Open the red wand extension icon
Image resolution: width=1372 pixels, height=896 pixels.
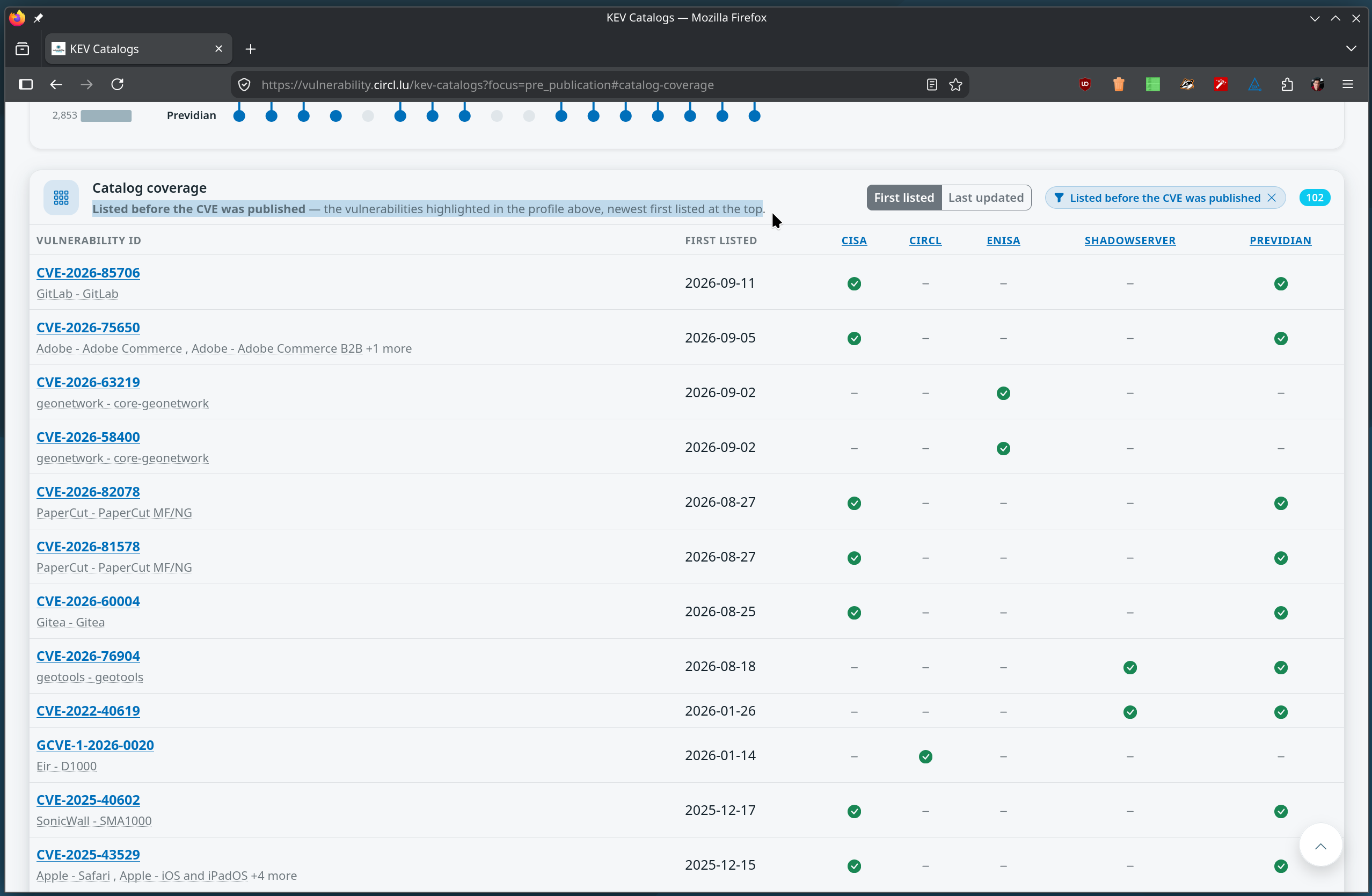pyautogui.click(x=1221, y=85)
